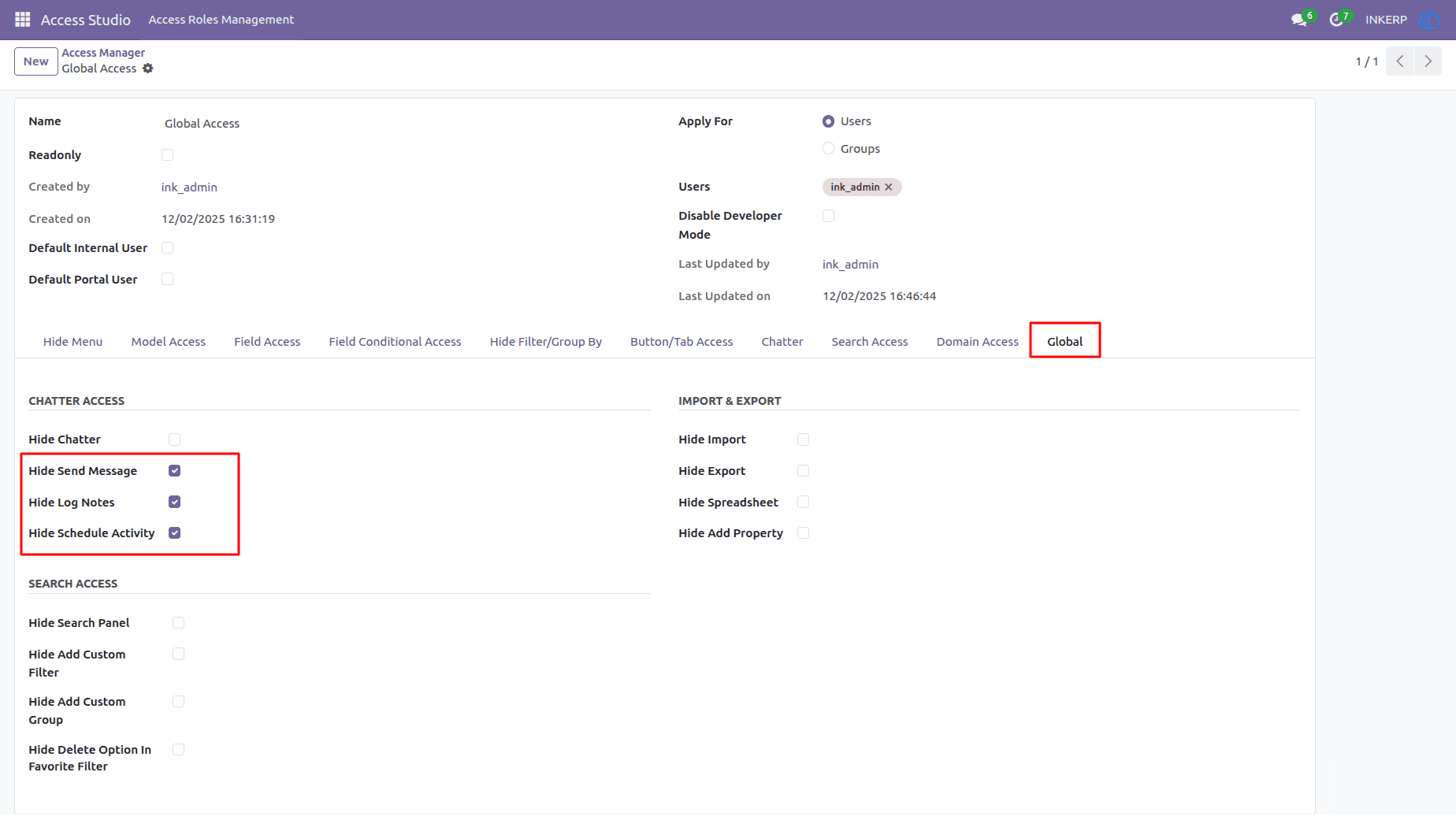The width and height of the screenshot is (1456, 816).
Task: Open the apps grid menu icon
Action: point(23,19)
